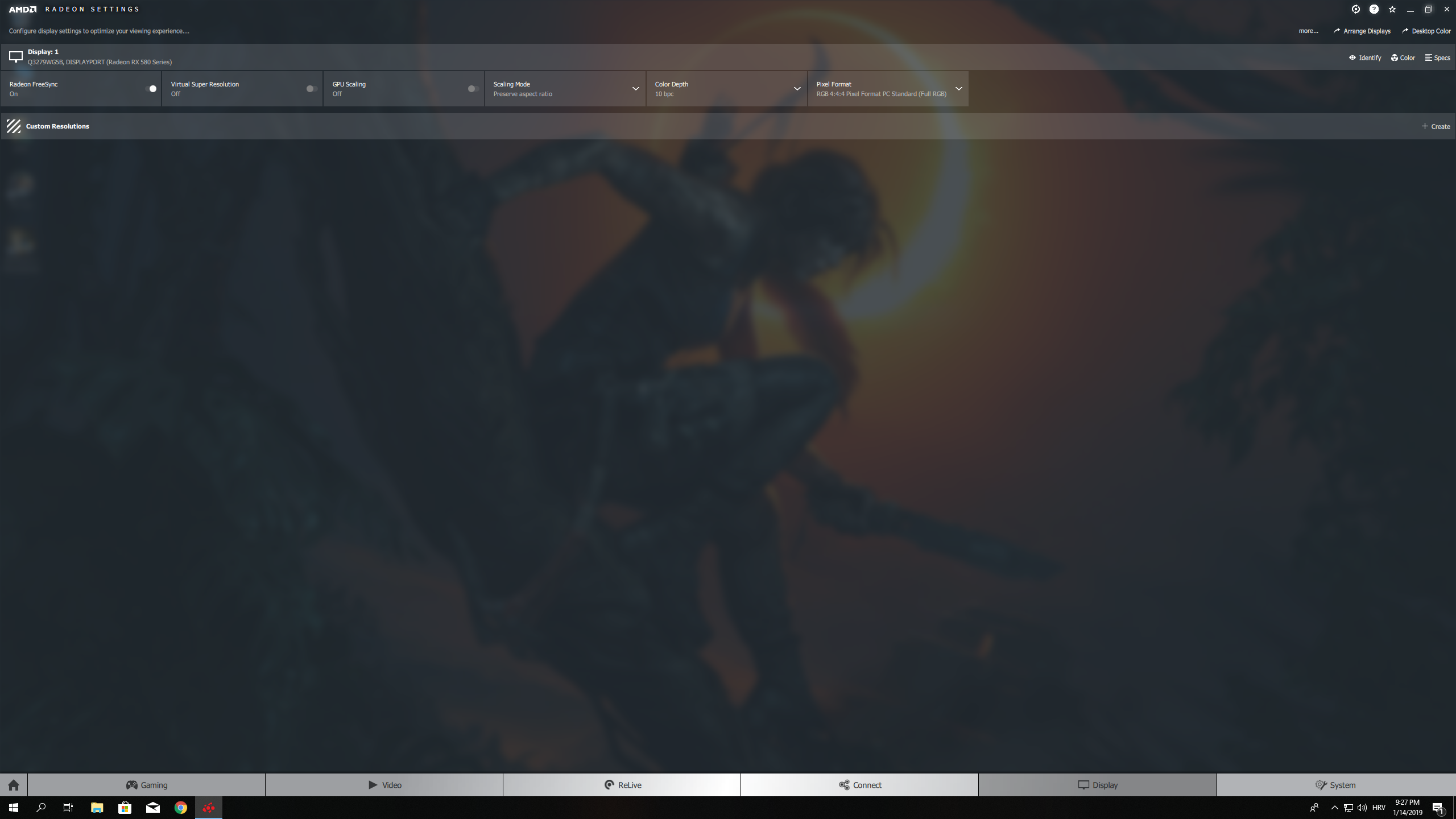
Task: Enable Virtual Super Resolution toggle
Action: tap(311, 89)
